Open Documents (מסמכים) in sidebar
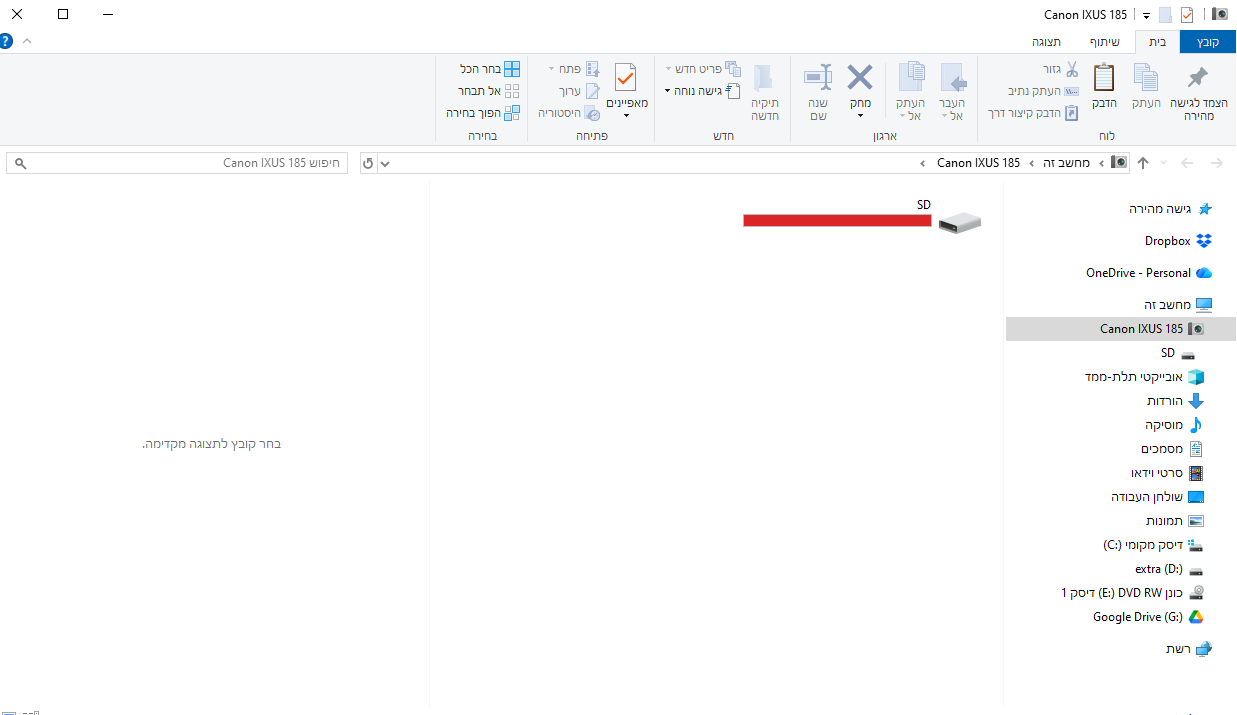 coord(1172,449)
